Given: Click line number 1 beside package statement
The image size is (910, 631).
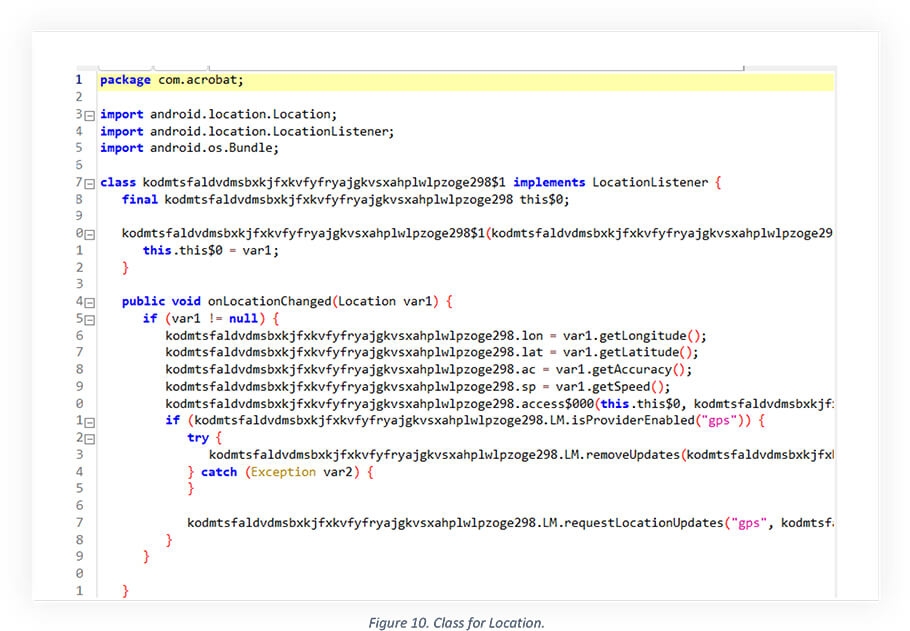Looking at the screenshot, I should point(79,80).
